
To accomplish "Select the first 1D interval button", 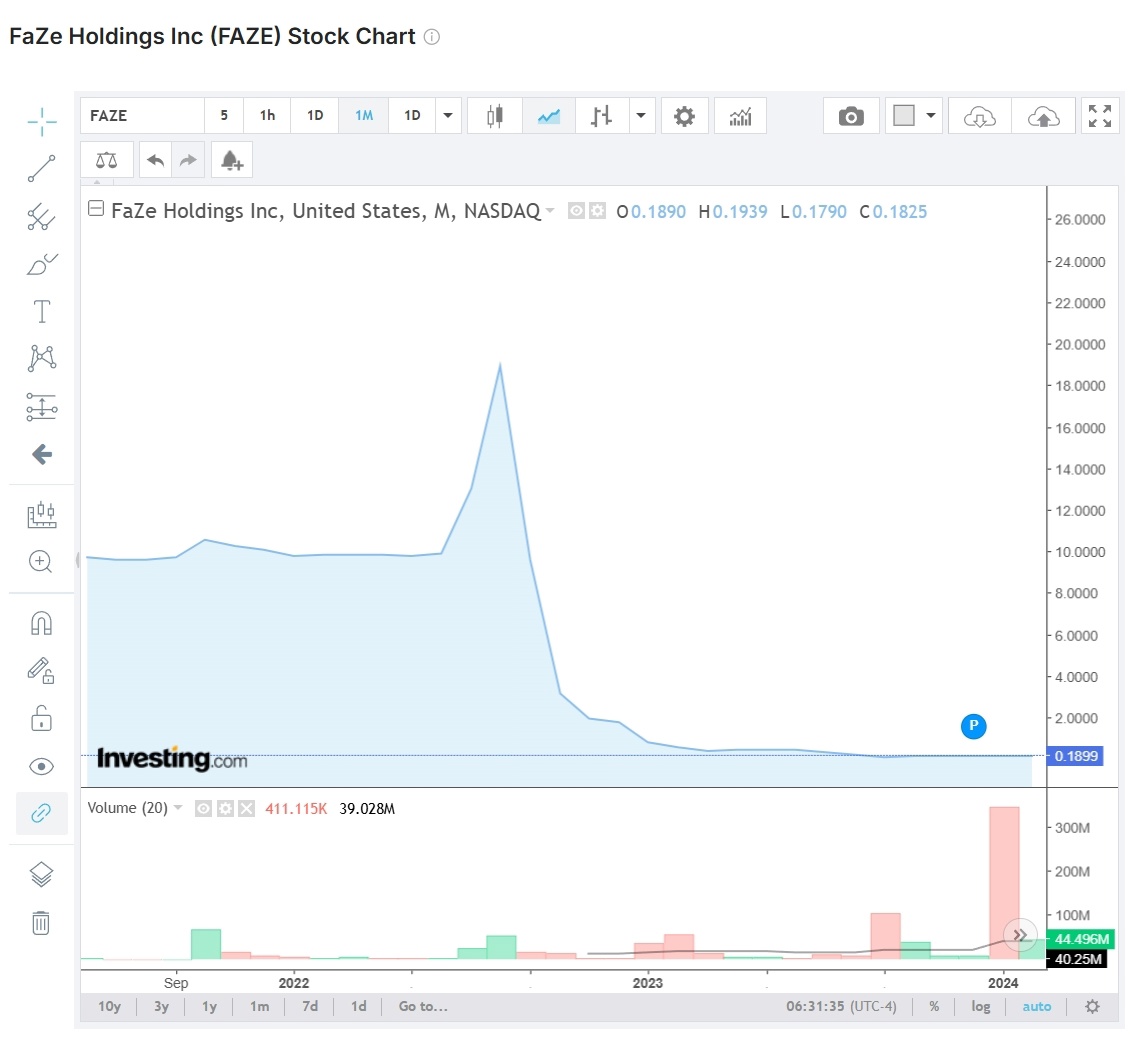I will 315,116.
